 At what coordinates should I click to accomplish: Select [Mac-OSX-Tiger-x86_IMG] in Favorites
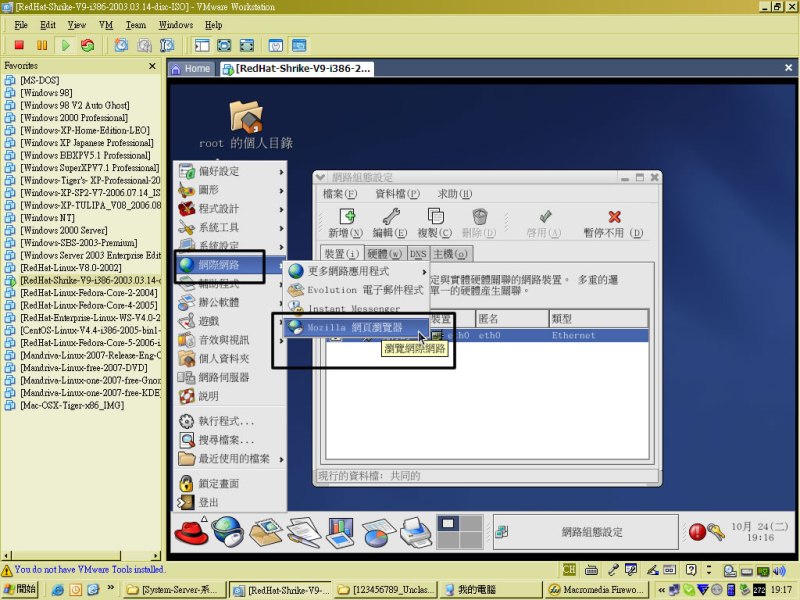pos(71,405)
